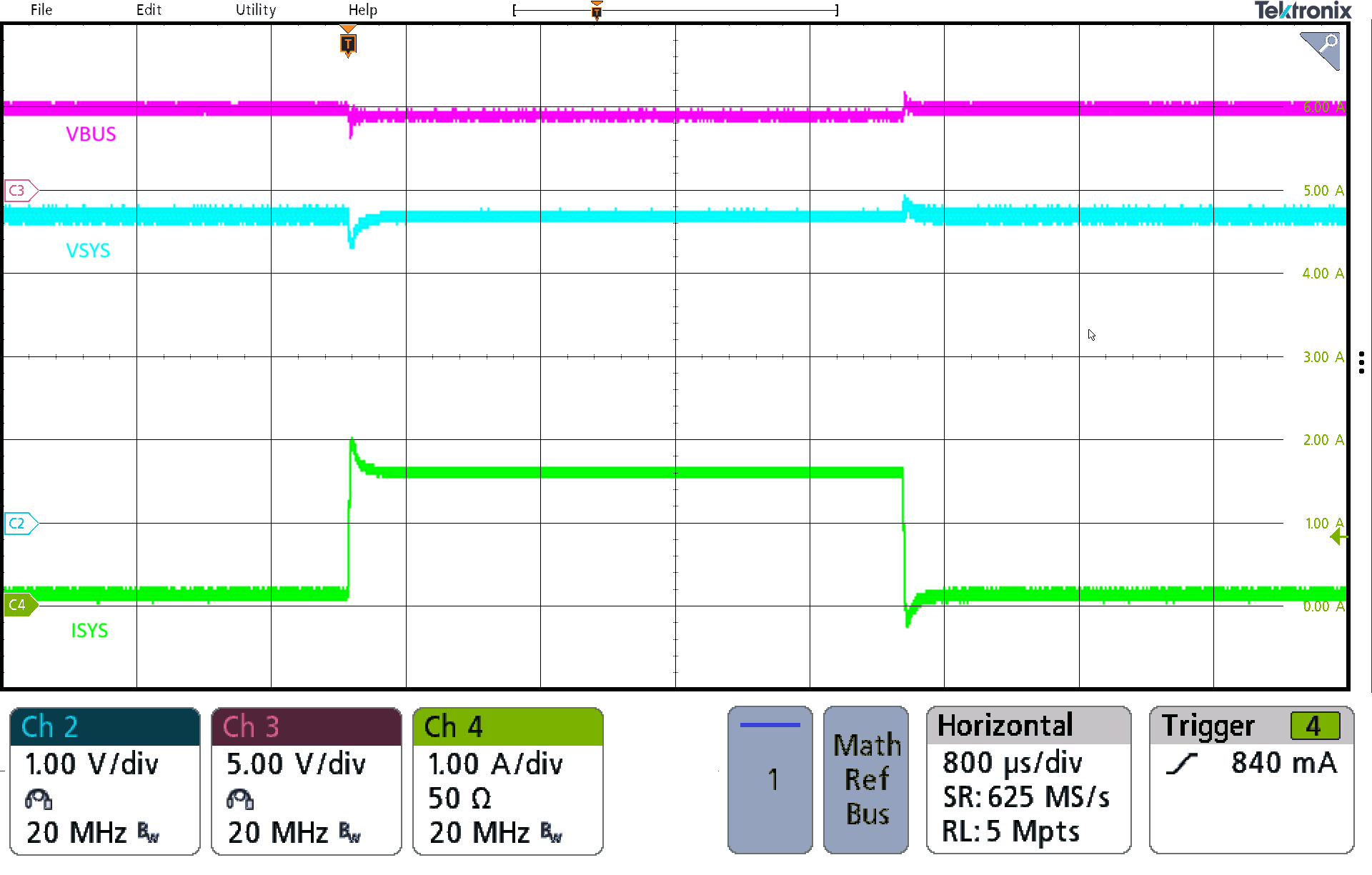This screenshot has height=875, width=1372.
Task: Select the trigger position marker T
Action: click(x=348, y=43)
